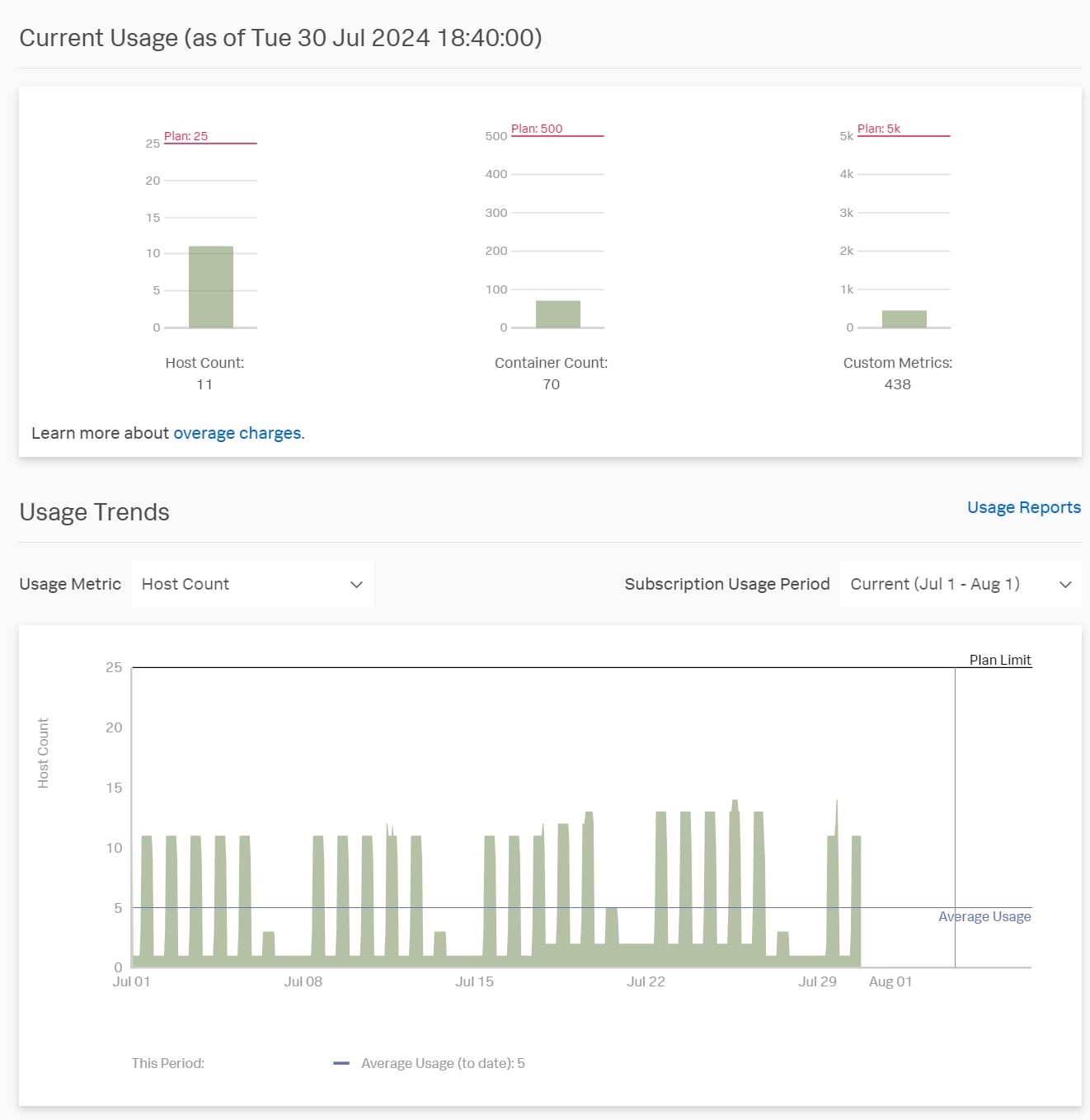
Task: Click the 'Jul 01' axis label
Action: click(131, 981)
